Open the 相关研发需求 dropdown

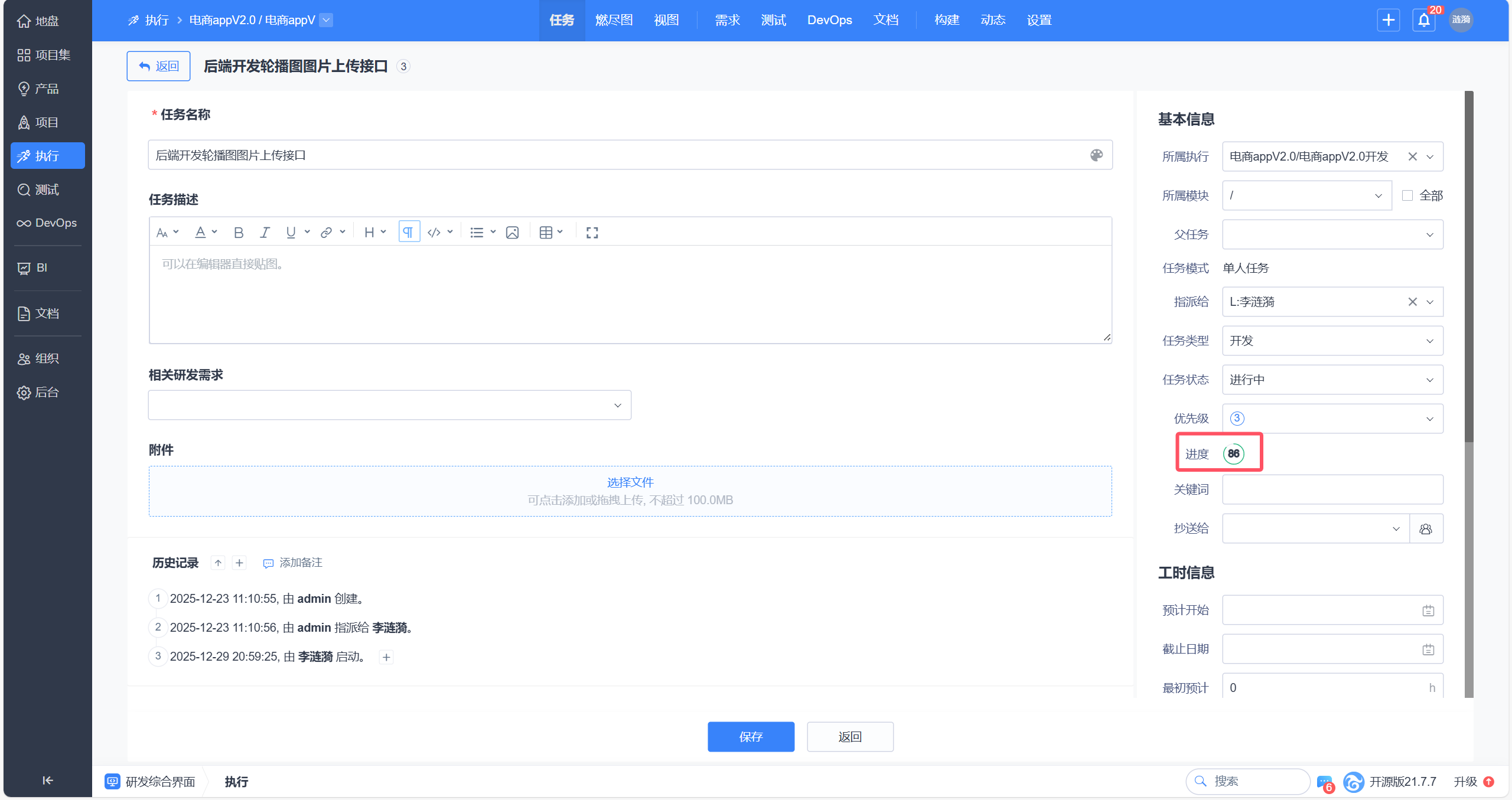coord(389,405)
